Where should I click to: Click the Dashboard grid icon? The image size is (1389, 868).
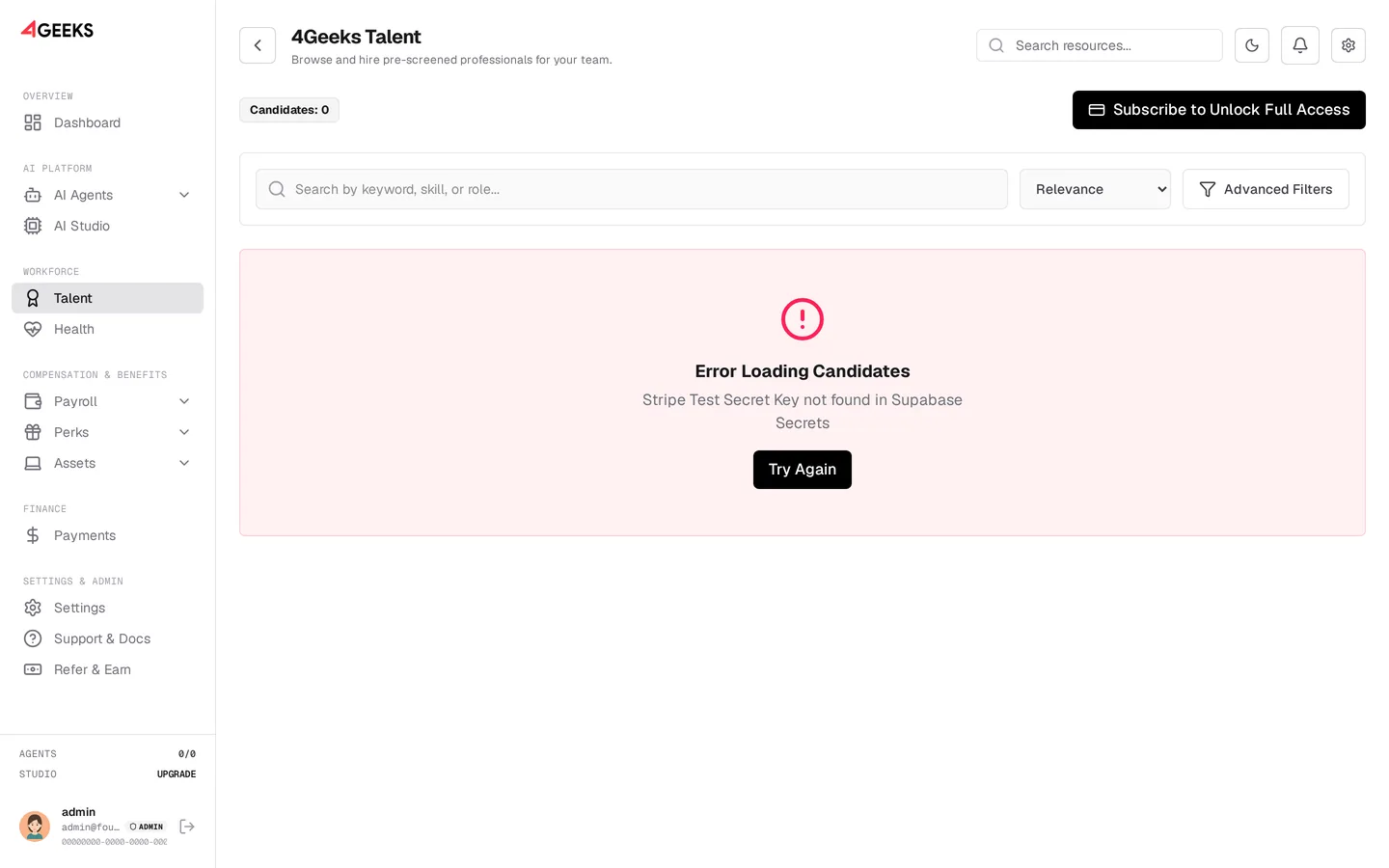point(33,122)
